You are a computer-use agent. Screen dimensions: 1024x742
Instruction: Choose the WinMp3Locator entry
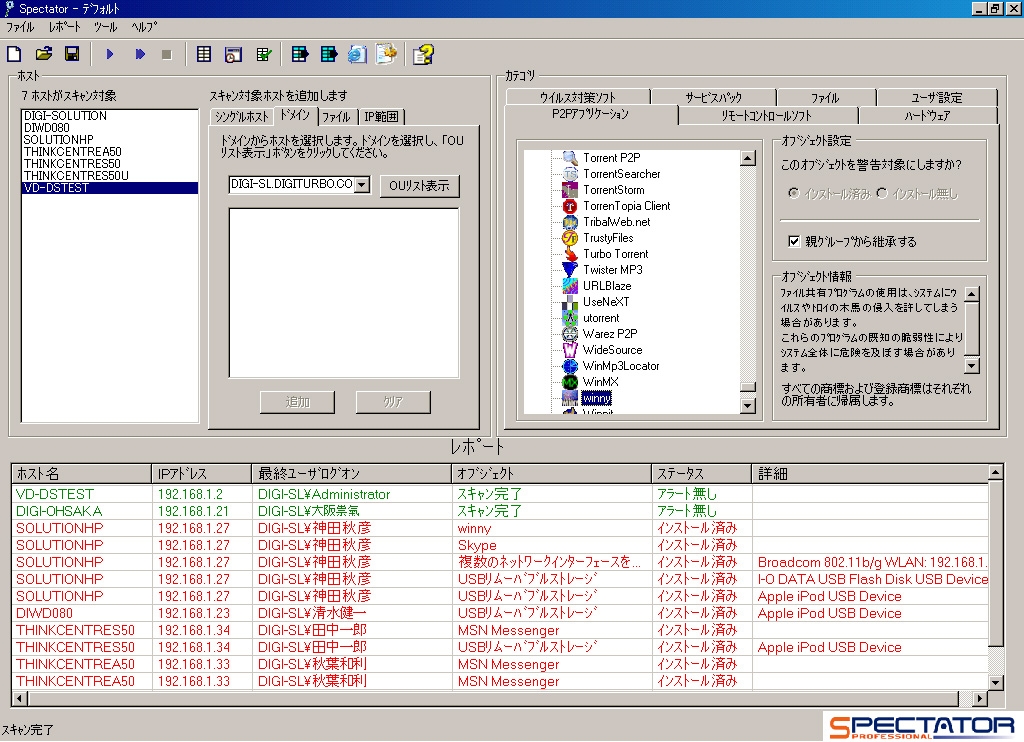point(620,366)
